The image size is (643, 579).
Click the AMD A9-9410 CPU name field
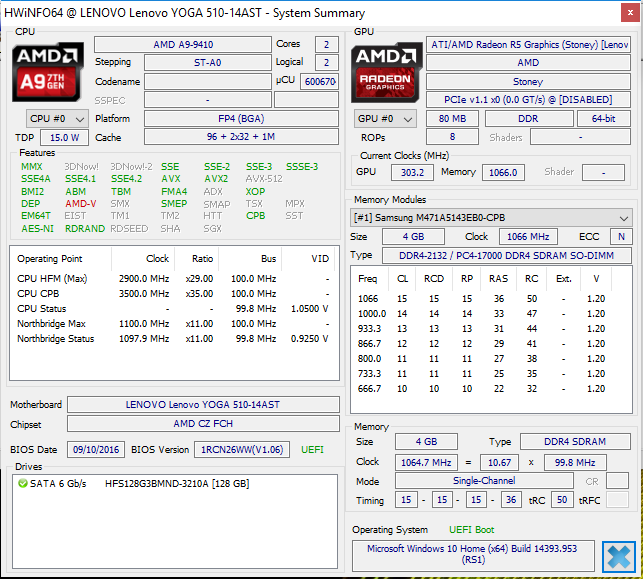(183, 44)
